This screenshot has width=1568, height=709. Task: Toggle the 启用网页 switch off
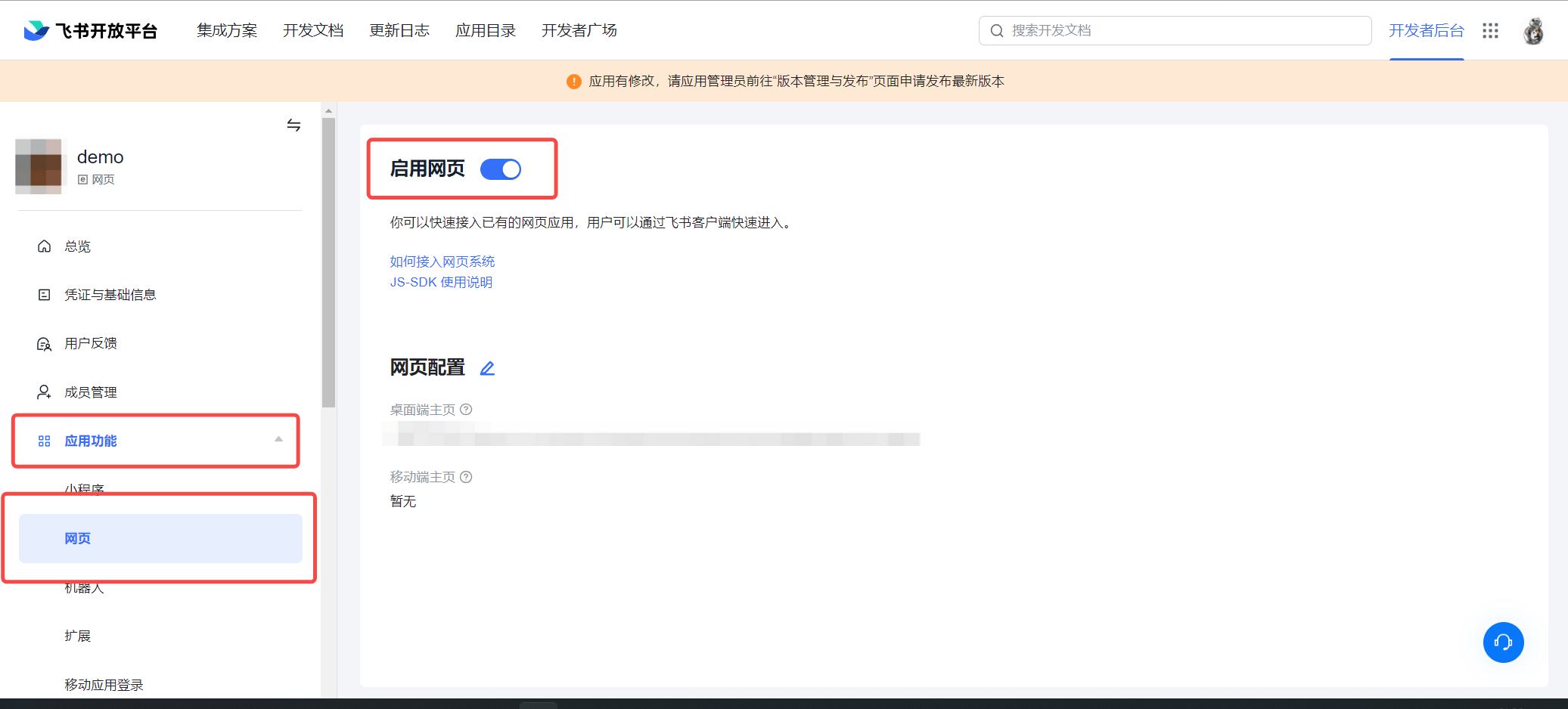pos(501,169)
